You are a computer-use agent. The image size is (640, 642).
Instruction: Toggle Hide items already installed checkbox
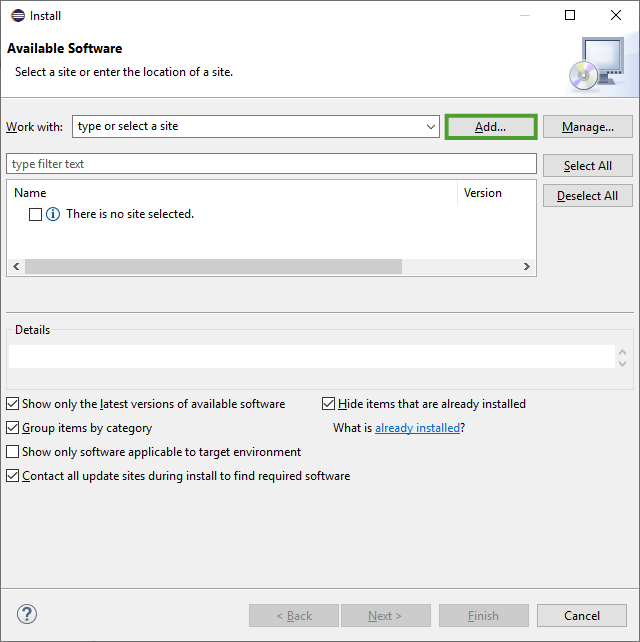point(329,404)
